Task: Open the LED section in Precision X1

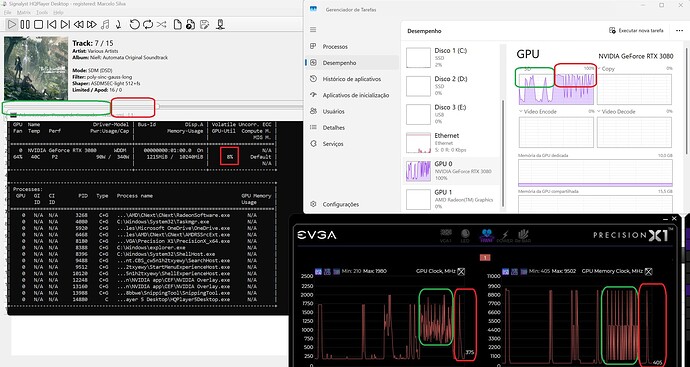Action: [465, 235]
